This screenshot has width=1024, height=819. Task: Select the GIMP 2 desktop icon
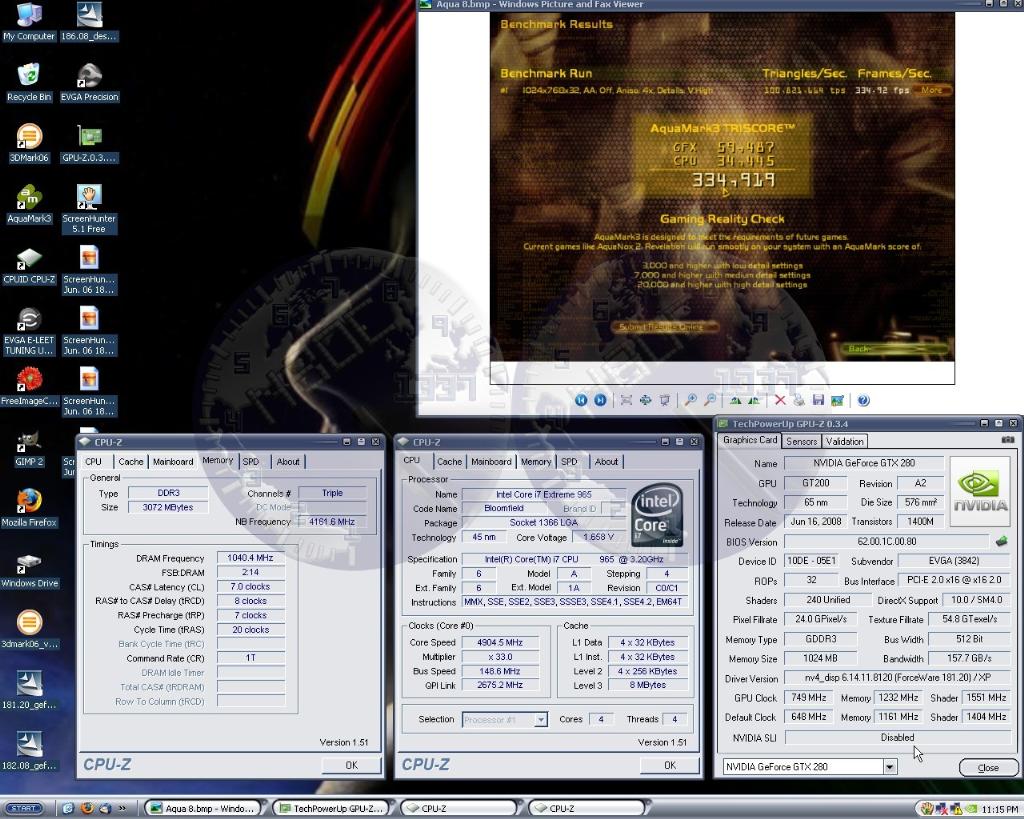pyautogui.click(x=29, y=447)
